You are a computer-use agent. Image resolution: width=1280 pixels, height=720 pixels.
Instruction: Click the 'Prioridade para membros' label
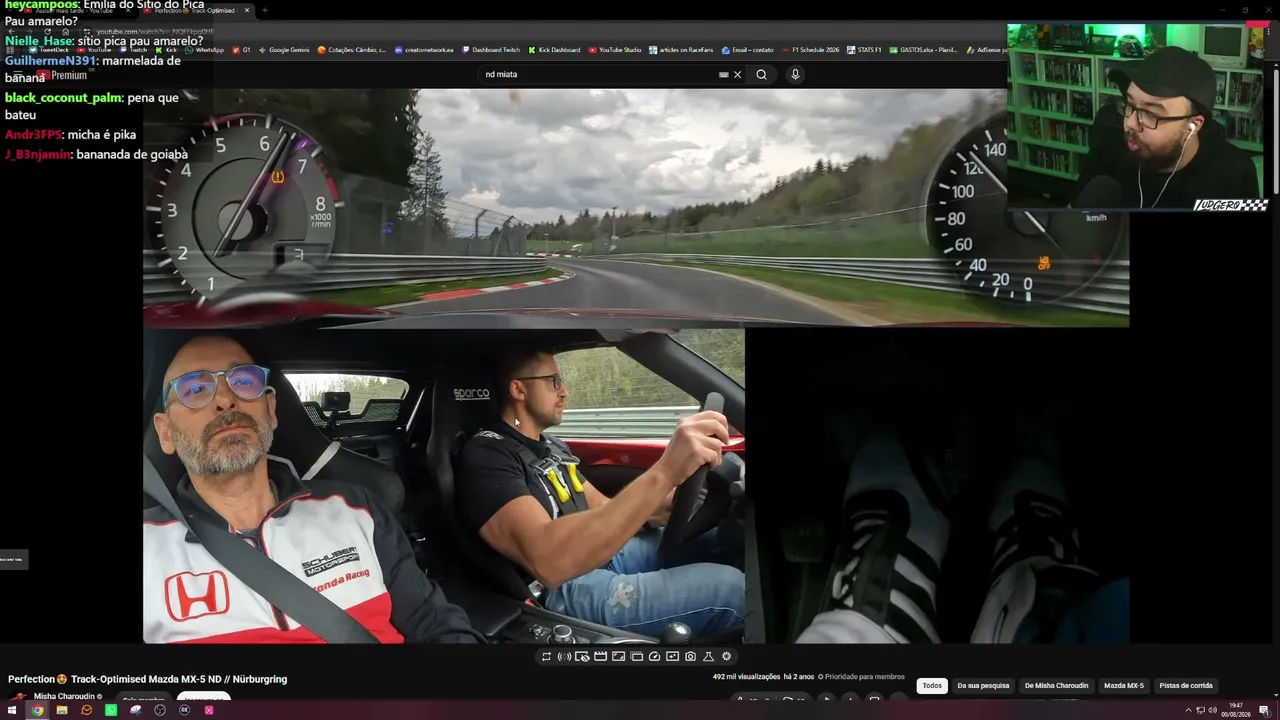pyautogui.click(x=861, y=677)
